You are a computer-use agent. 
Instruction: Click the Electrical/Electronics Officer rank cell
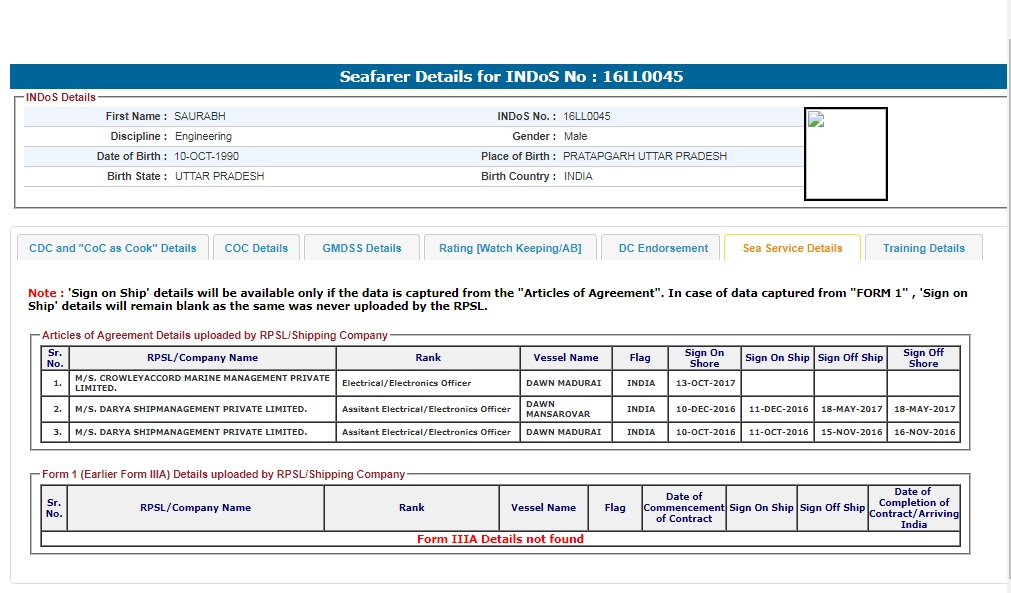[427, 383]
